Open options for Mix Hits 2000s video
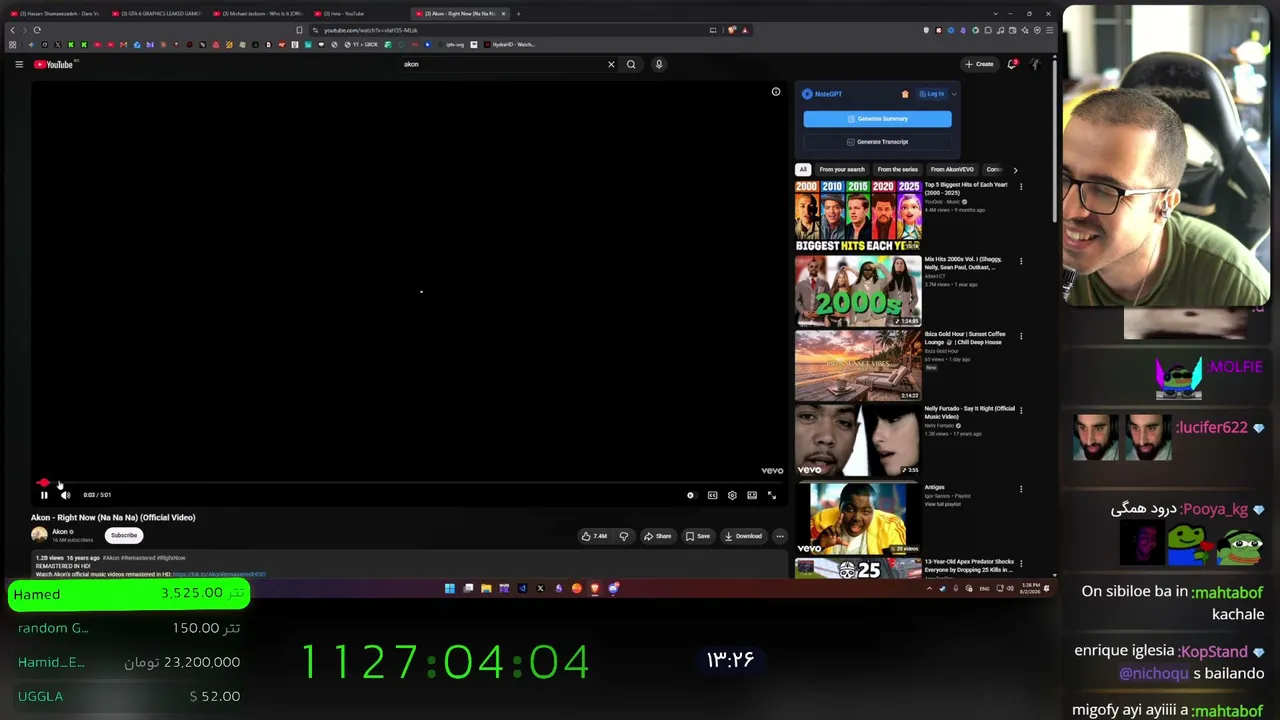 click(1021, 262)
